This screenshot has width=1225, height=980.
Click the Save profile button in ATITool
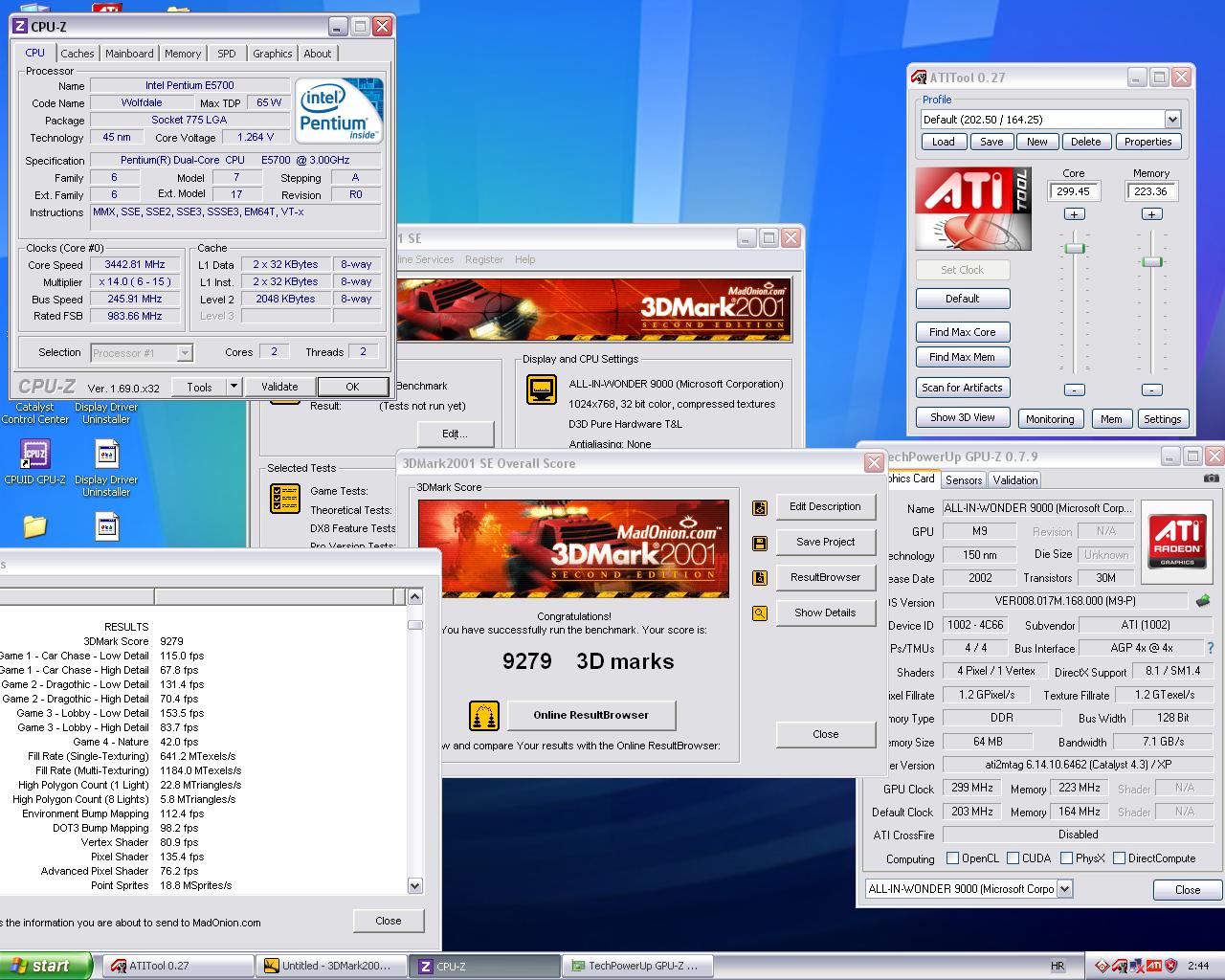tap(992, 142)
